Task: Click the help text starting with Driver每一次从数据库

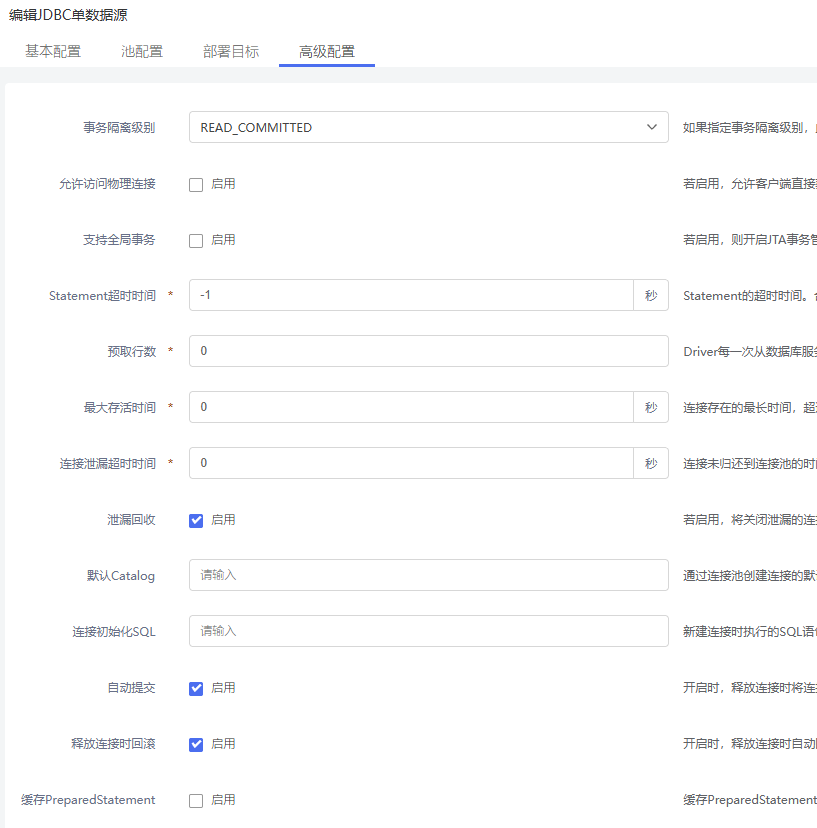Action: 749,352
